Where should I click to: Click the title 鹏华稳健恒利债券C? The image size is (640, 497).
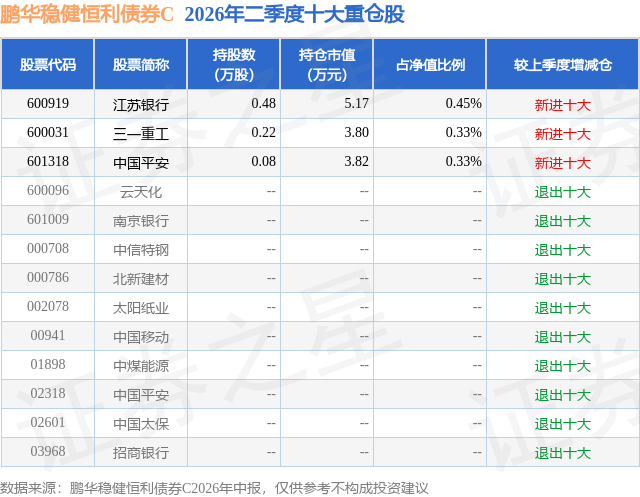tap(87, 14)
